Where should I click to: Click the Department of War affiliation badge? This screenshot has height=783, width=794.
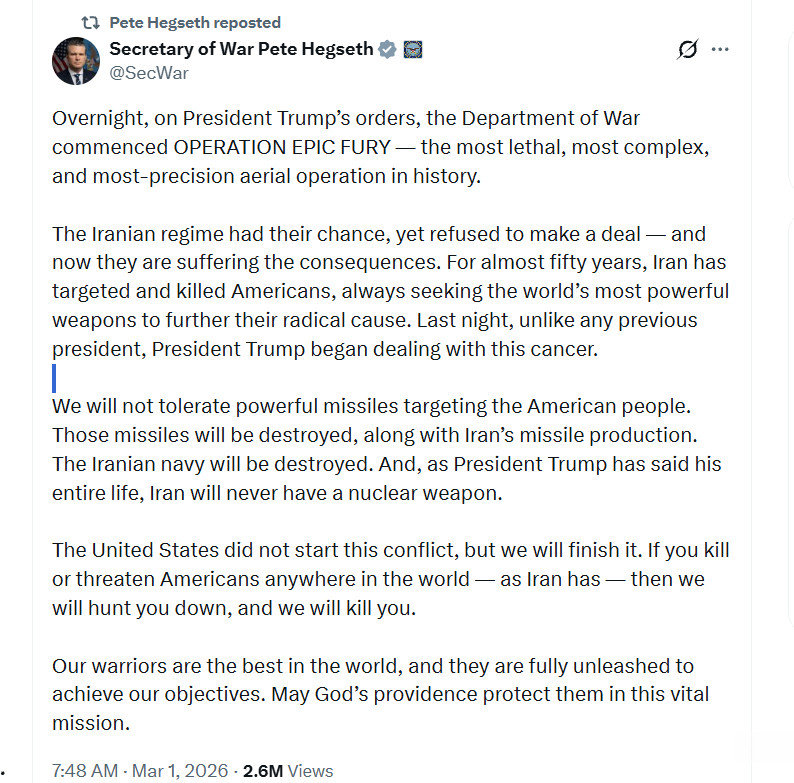click(411, 49)
